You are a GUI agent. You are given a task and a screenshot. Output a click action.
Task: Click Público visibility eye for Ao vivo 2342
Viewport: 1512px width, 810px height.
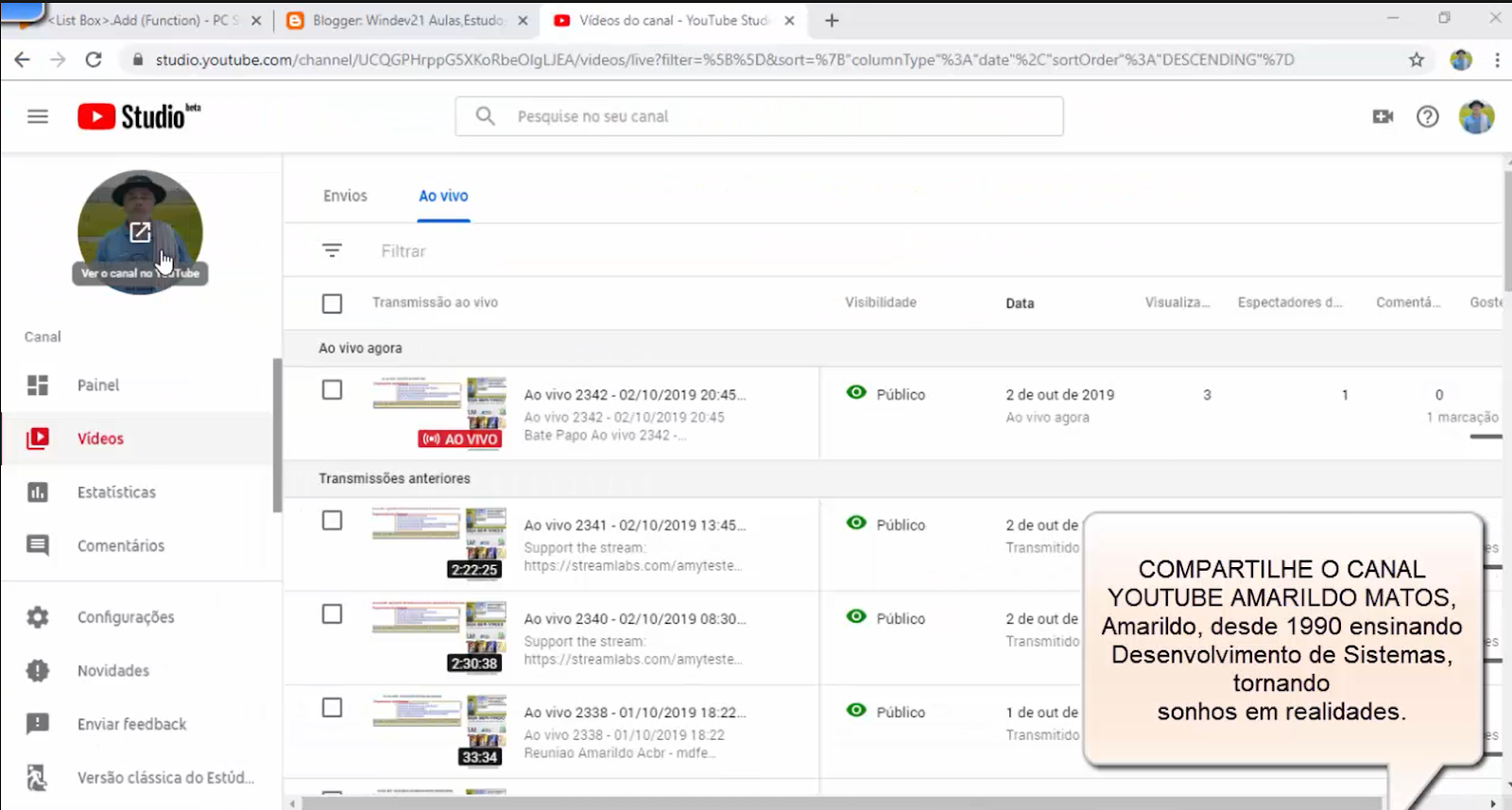[856, 392]
